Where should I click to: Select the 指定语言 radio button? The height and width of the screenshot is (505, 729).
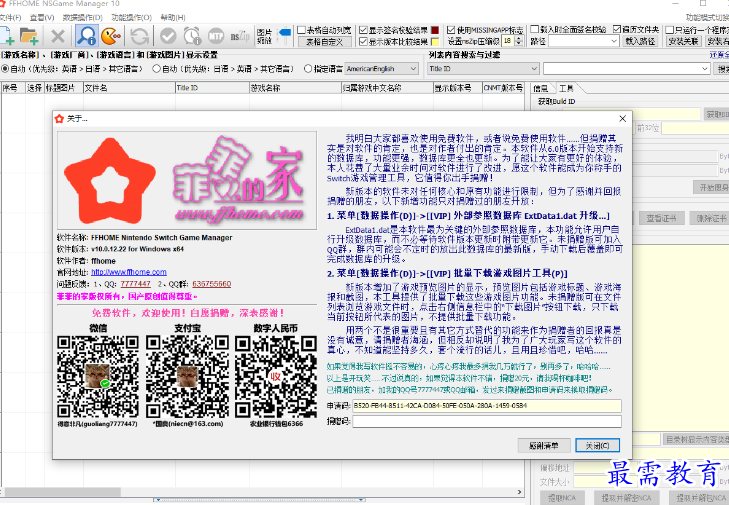point(308,69)
